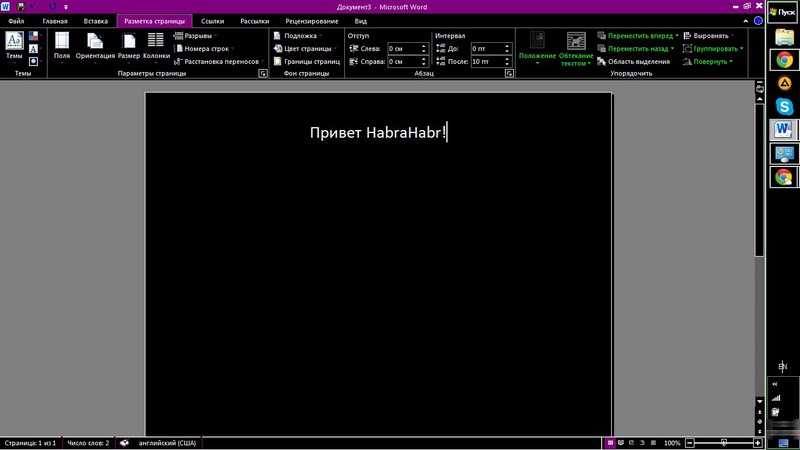The width and height of the screenshot is (800, 450).
Task: Choose page Ориентация (Orientation)
Action: tap(95, 48)
